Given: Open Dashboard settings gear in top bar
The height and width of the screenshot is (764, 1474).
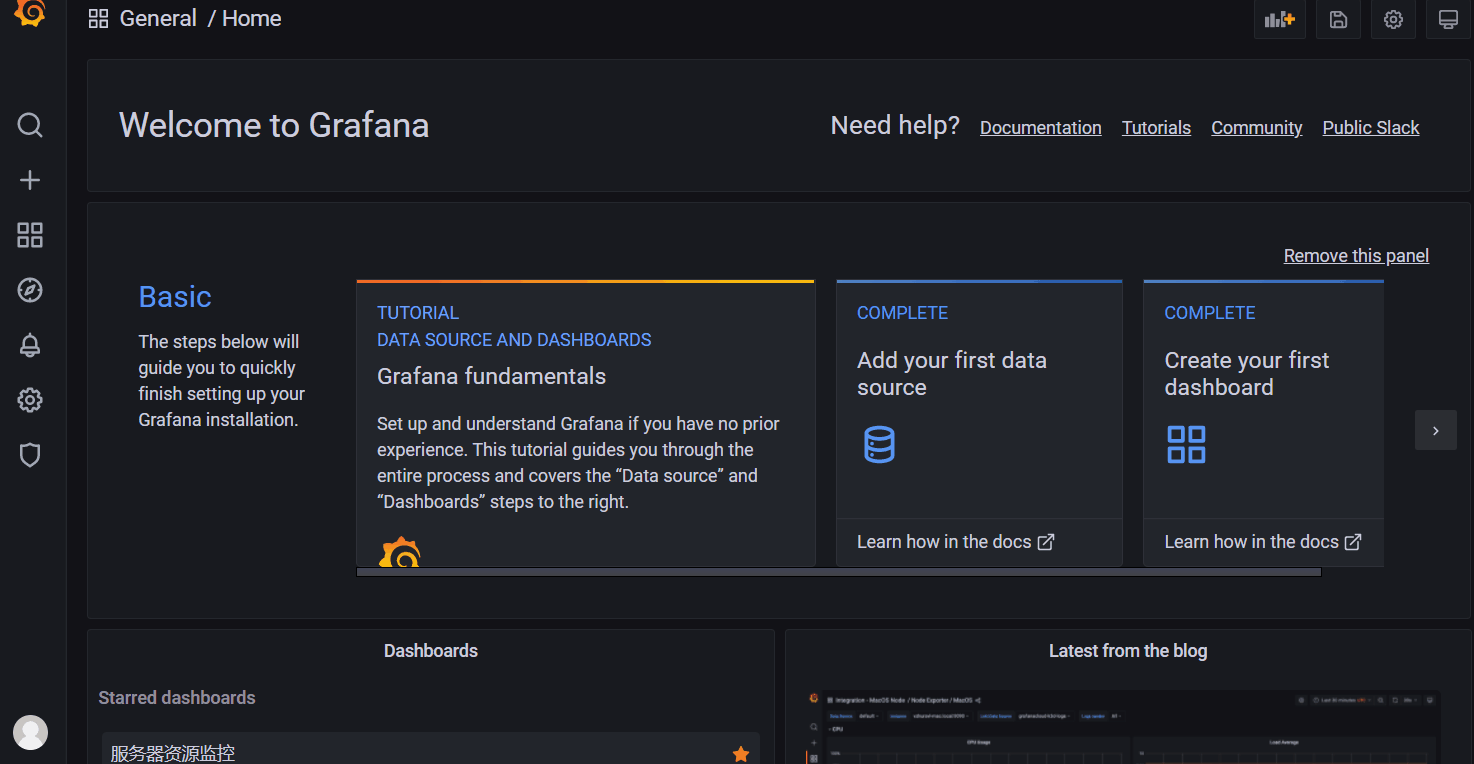Looking at the screenshot, I should 1393,19.
